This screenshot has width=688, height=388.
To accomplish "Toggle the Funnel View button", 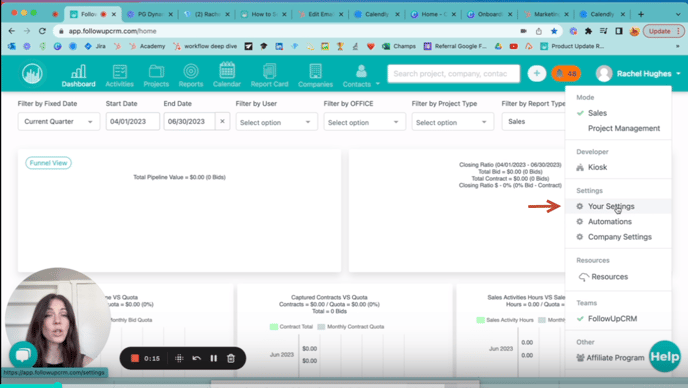I will pos(48,163).
